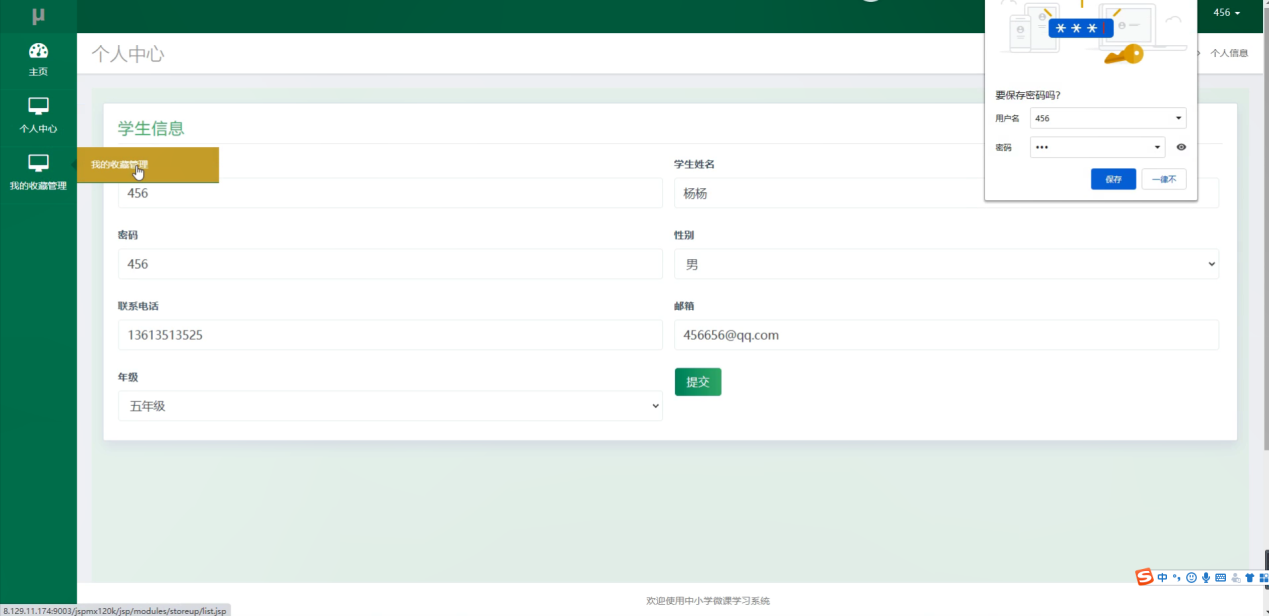Open 个人中心 monitor icon in sidebar

pyautogui.click(x=38, y=106)
